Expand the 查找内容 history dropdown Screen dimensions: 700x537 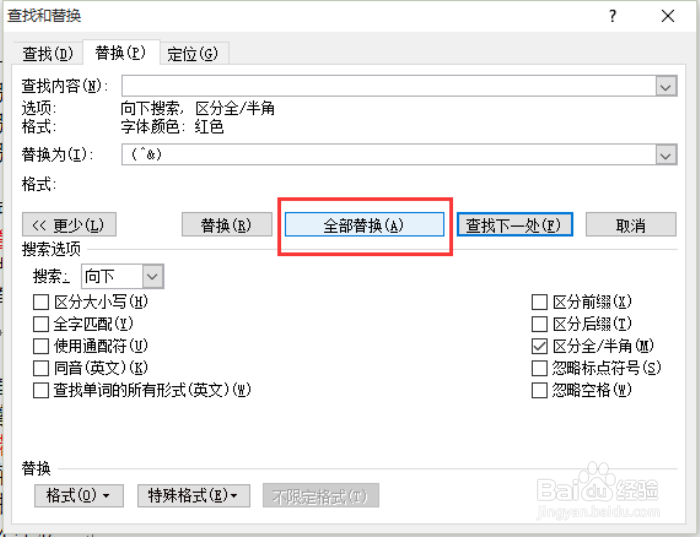(666, 86)
